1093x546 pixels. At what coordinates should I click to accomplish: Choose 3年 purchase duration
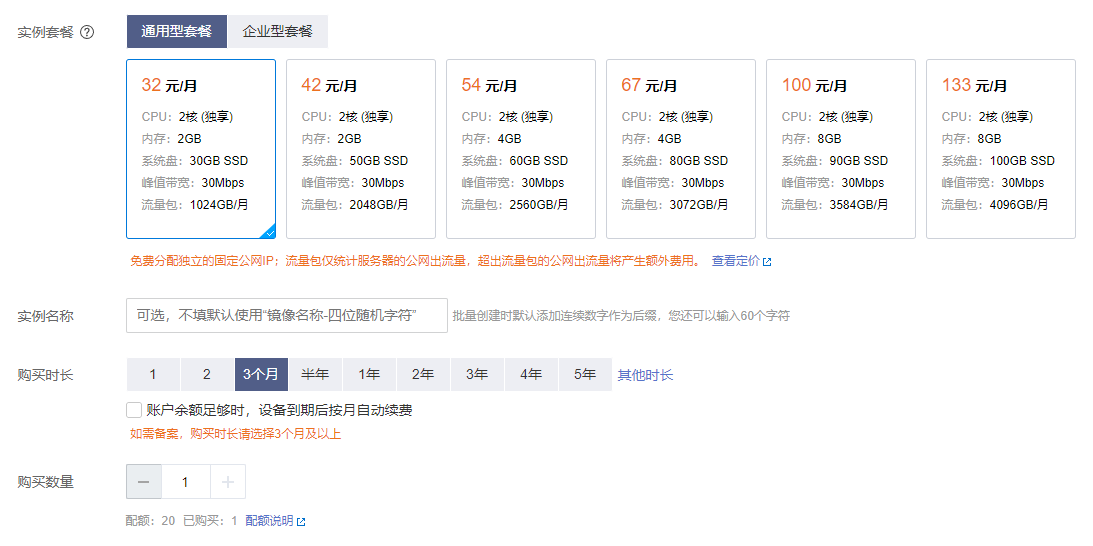[477, 374]
